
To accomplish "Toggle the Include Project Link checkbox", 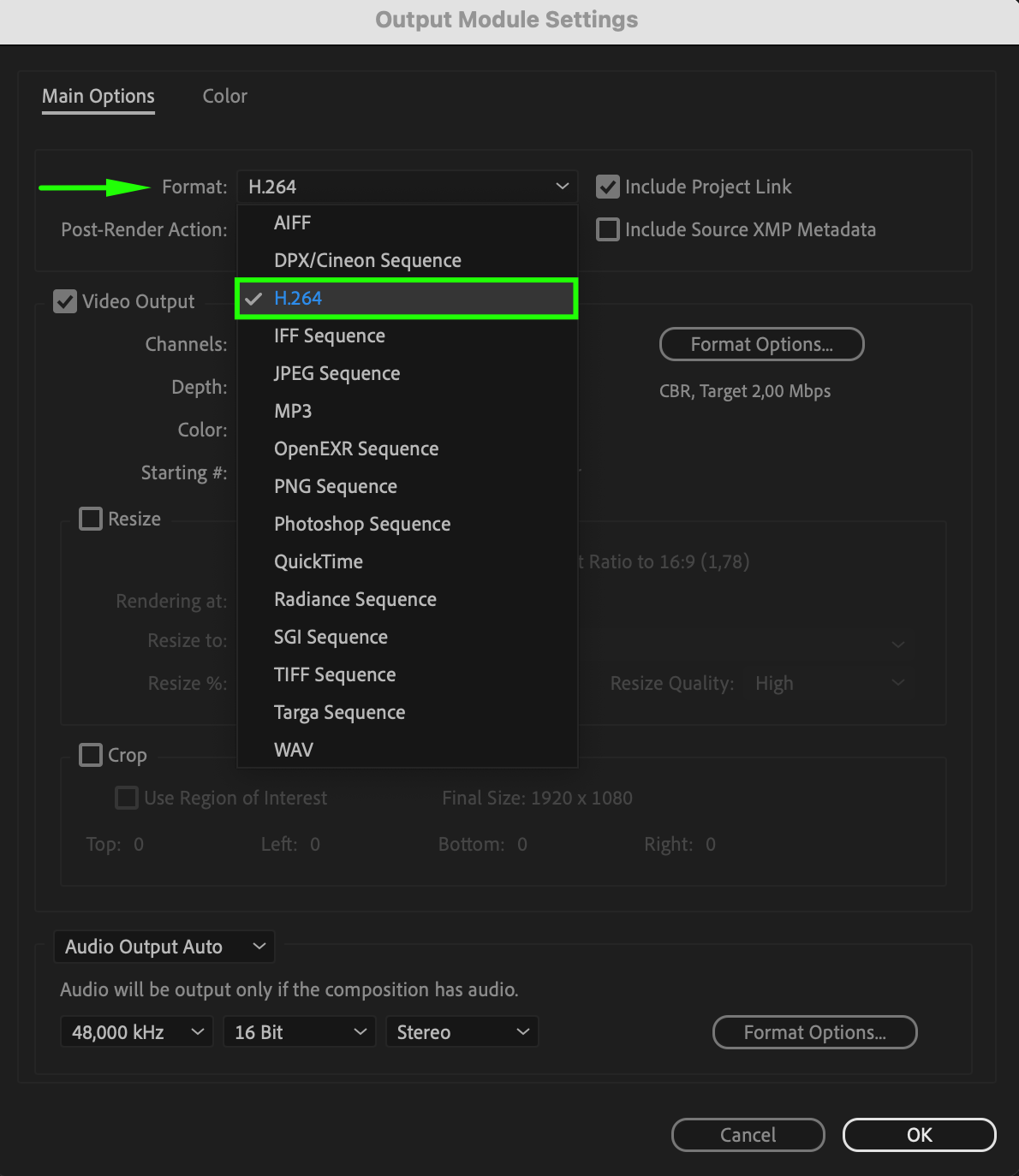I will coord(608,187).
